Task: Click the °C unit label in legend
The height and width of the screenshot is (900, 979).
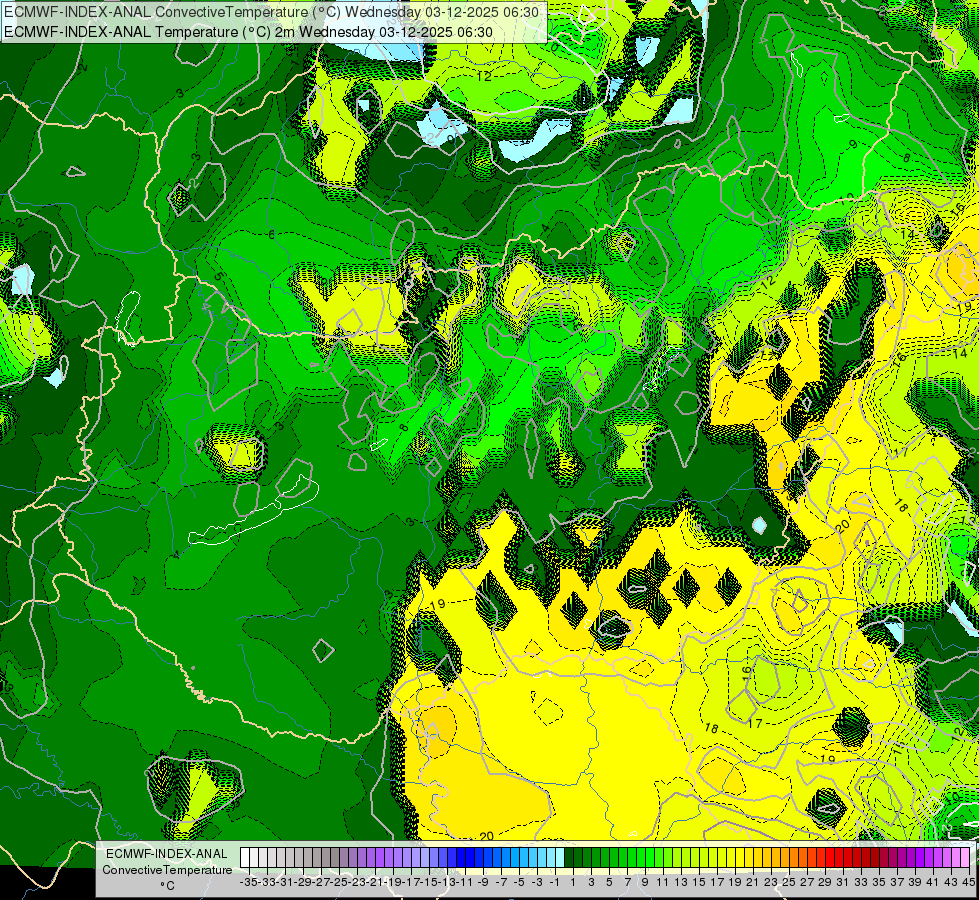Action: click(x=167, y=886)
